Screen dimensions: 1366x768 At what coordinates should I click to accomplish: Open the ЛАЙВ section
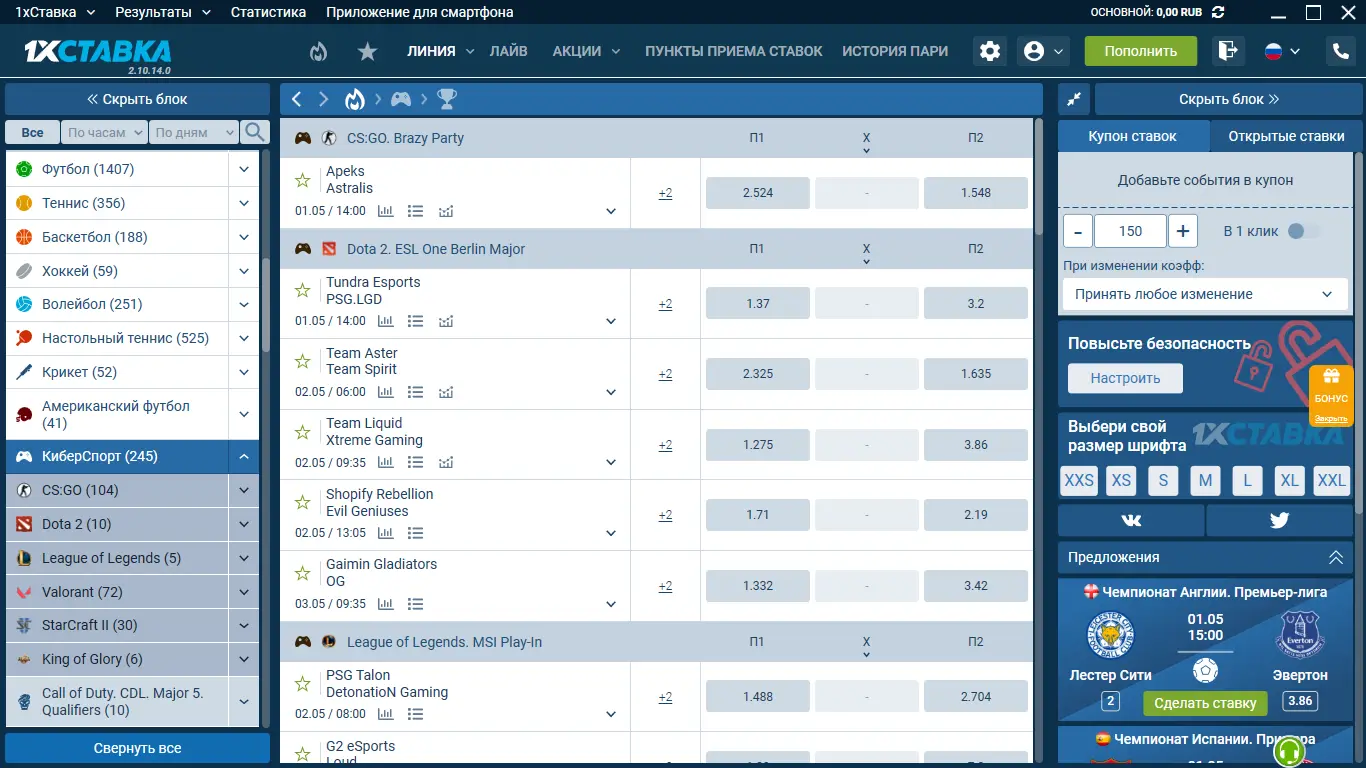(x=508, y=51)
